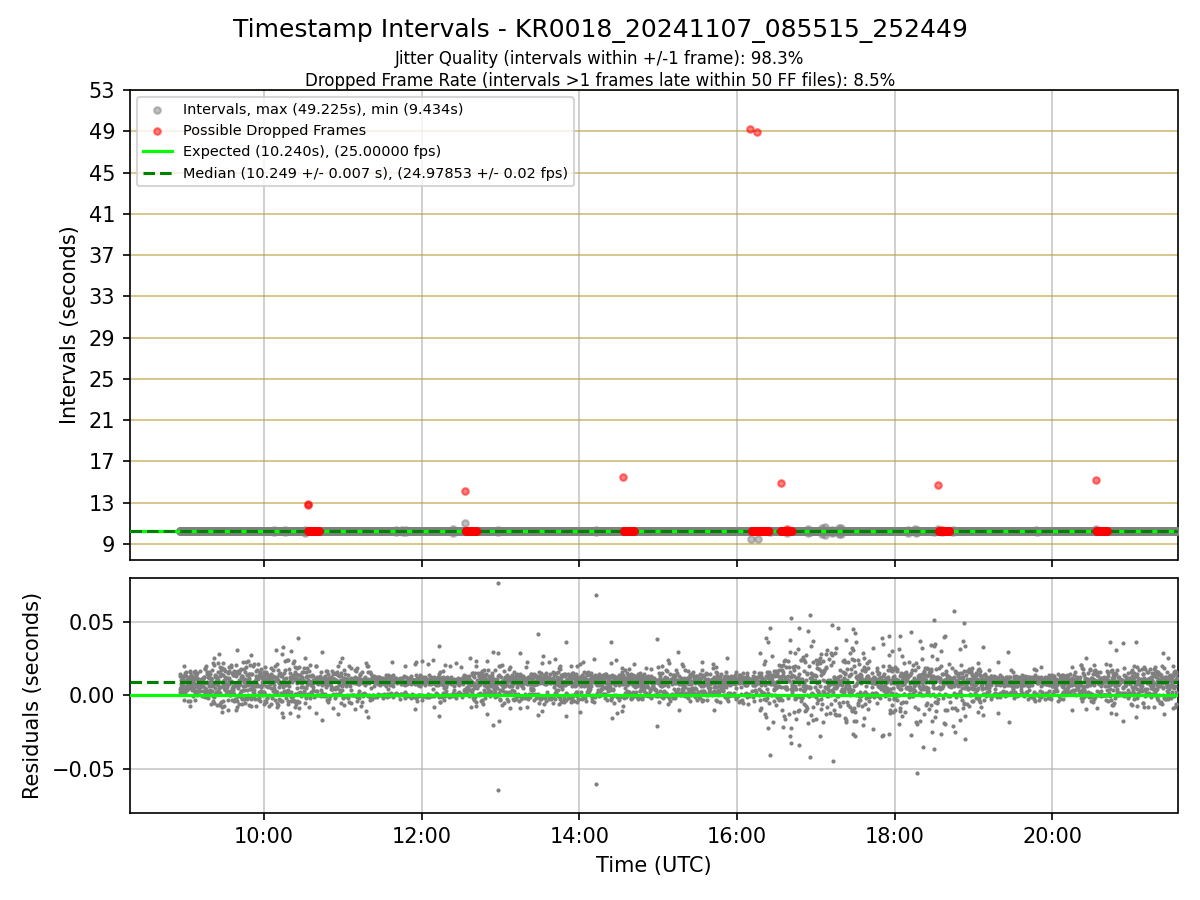Click the 'Intervals (seconds)' y-axis label
The image size is (1200, 900).
68,325
